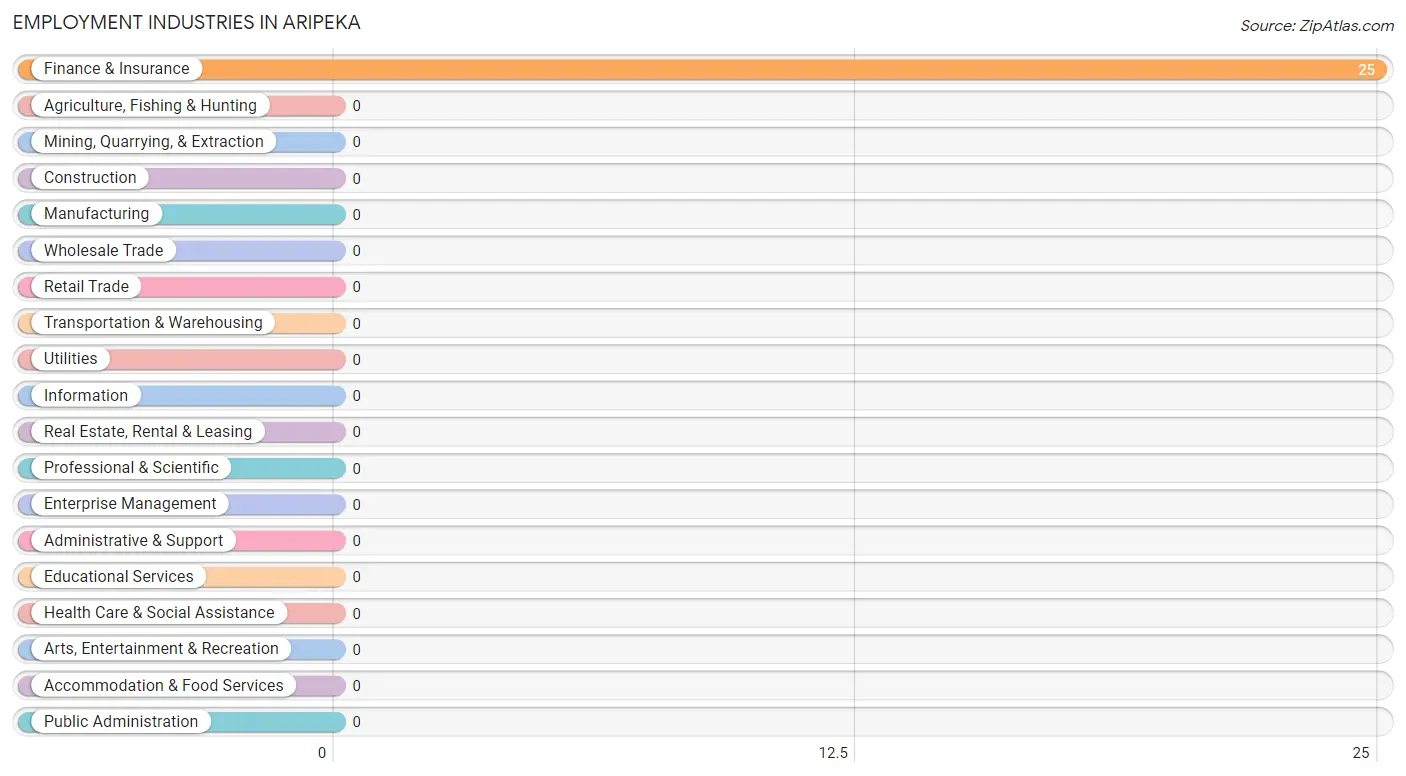Click the Transportation & Warehousing label
Image resolution: width=1406 pixels, height=776 pixels.
point(153,323)
